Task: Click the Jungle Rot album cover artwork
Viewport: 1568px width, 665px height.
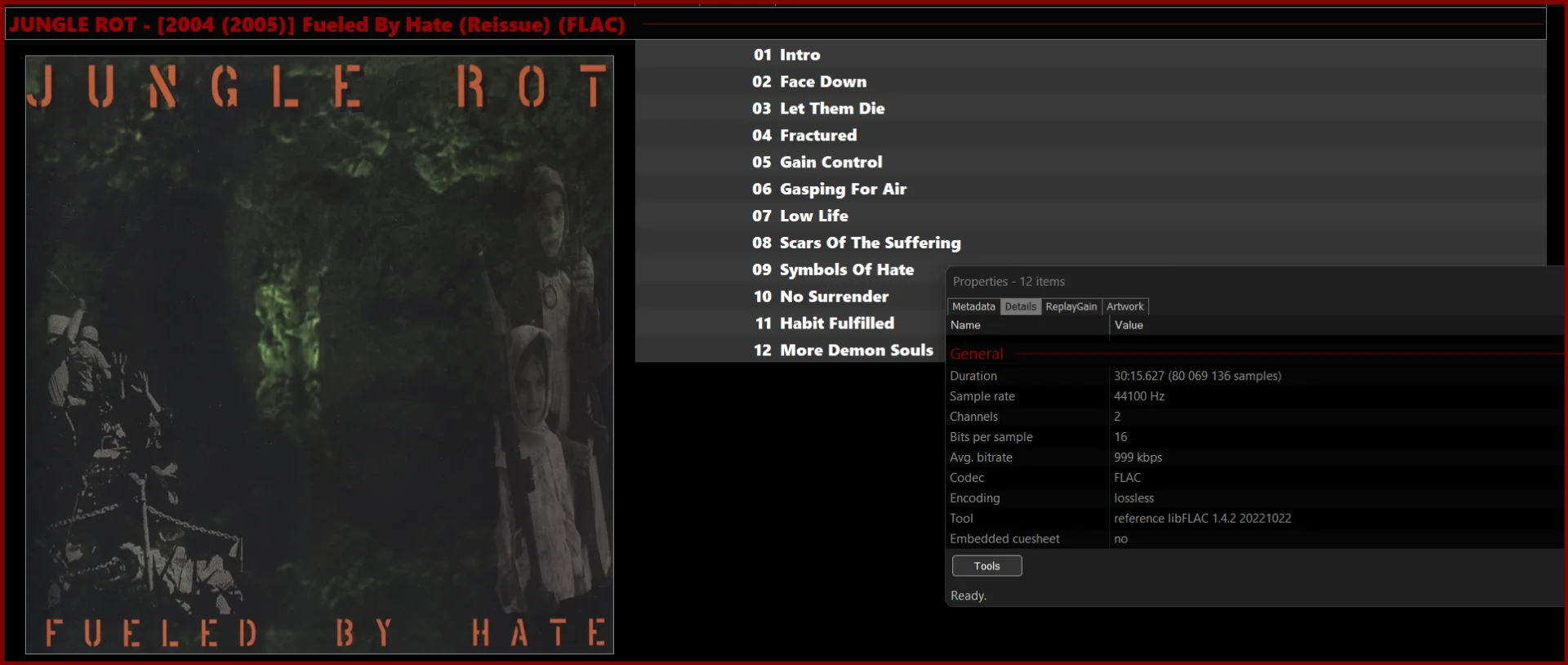Action: [x=319, y=355]
